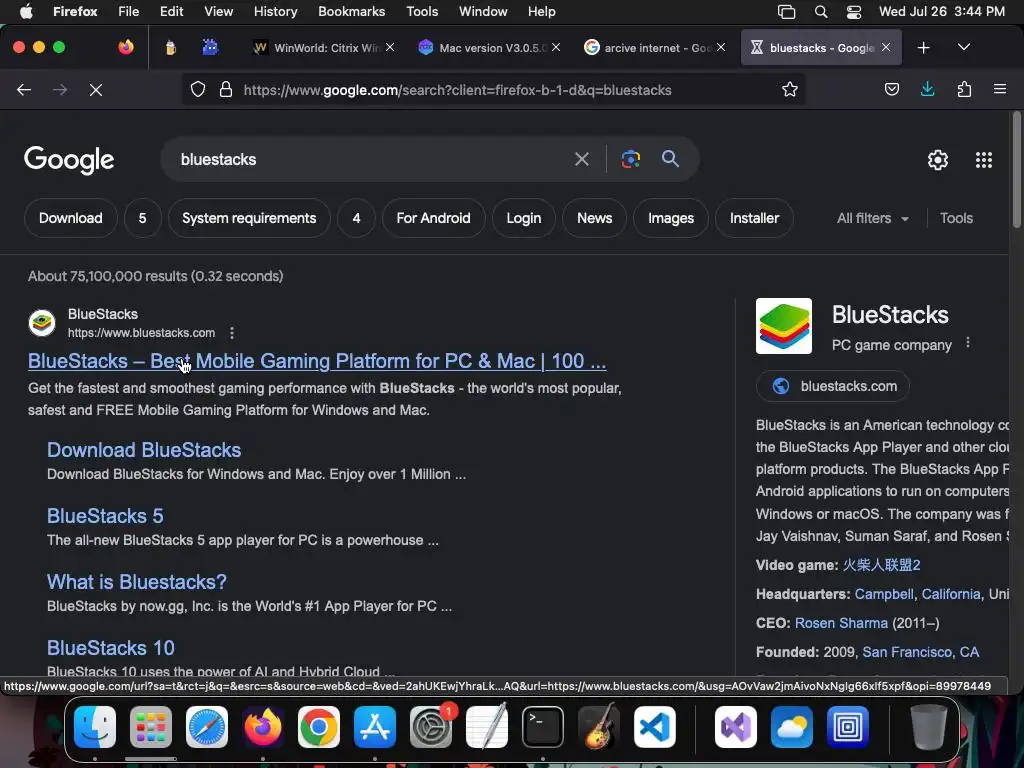Stop loading the page
The height and width of the screenshot is (768, 1024).
point(95,89)
